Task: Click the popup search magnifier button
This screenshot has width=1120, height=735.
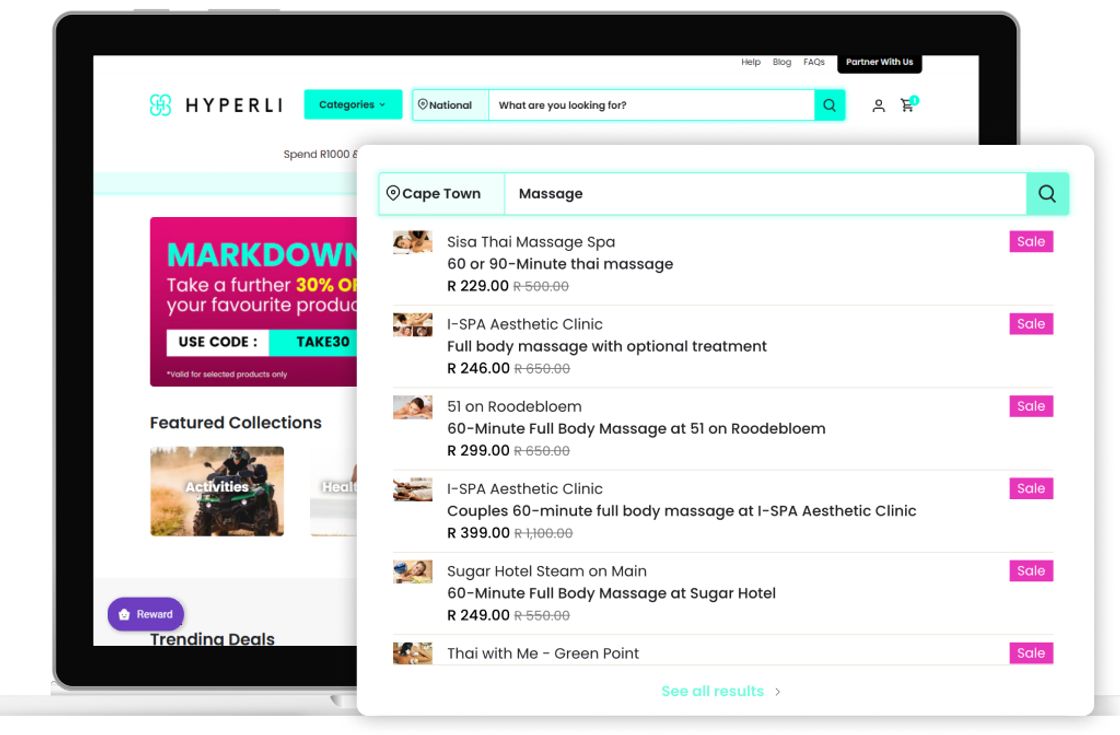Action: pos(1047,194)
